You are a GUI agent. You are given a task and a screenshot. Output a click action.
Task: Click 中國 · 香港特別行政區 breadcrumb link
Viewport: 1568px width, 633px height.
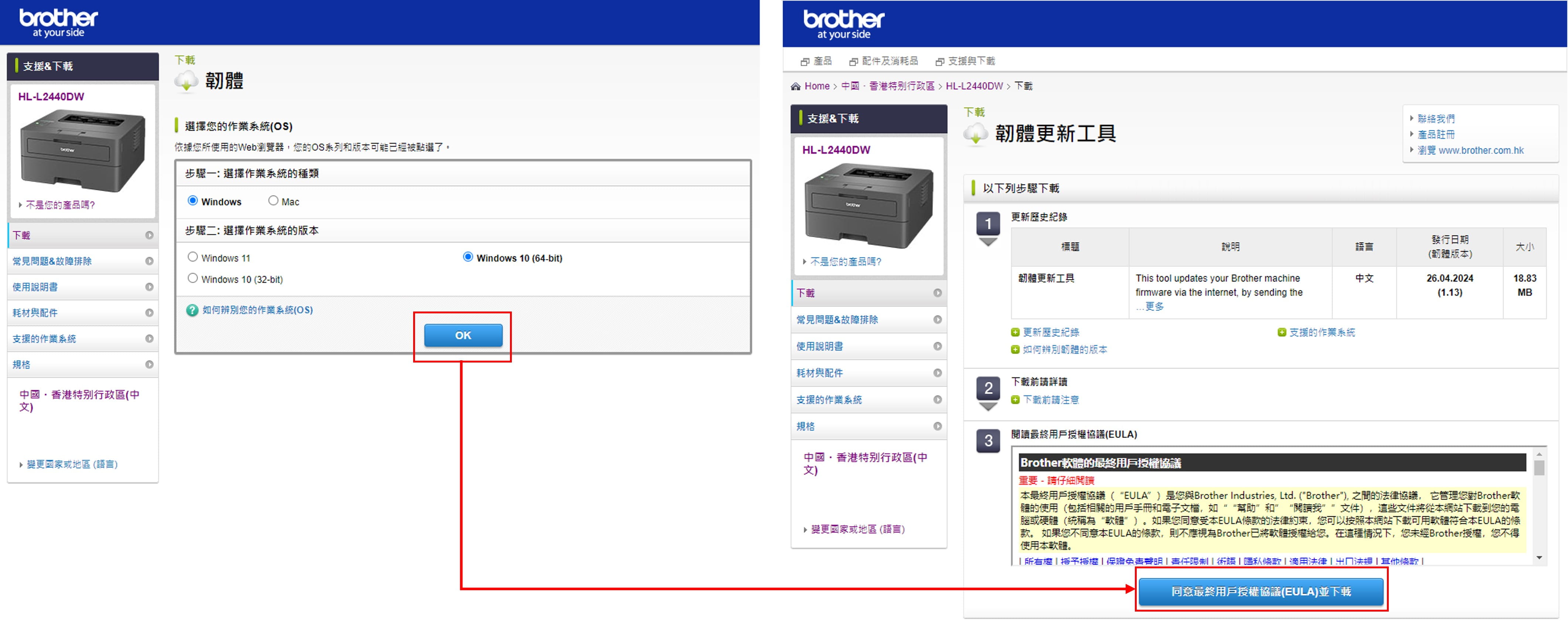pos(888,86)
